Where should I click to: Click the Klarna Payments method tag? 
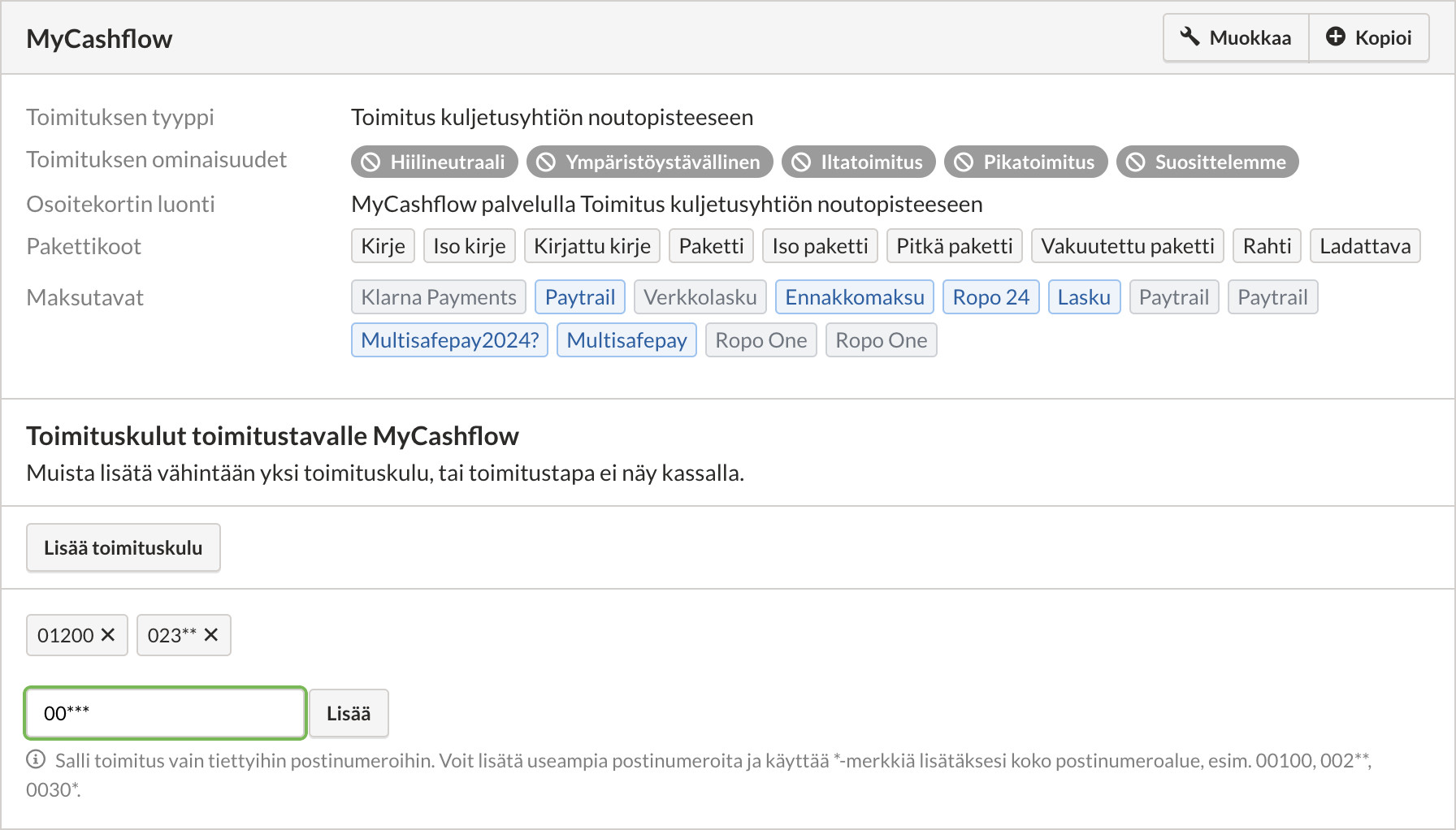point(439,297)
